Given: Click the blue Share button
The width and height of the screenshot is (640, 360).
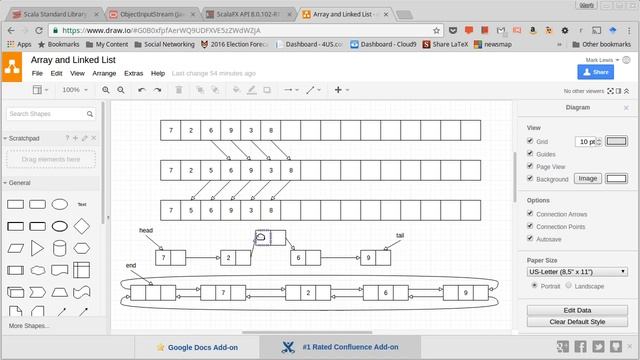Looking at the screenshot, I should coord(596,72).
